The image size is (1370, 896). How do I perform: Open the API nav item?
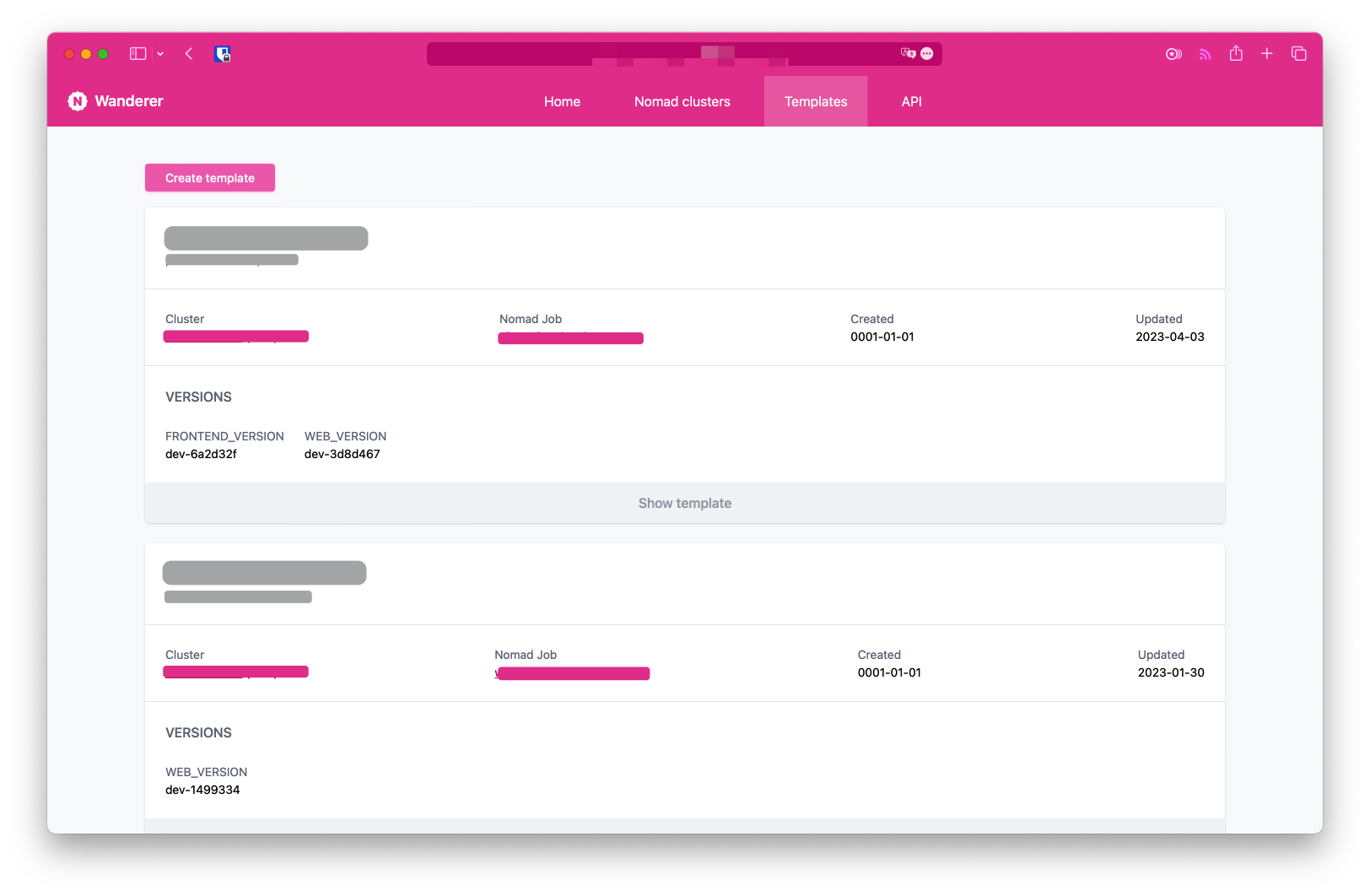click(x=912, y=101)
